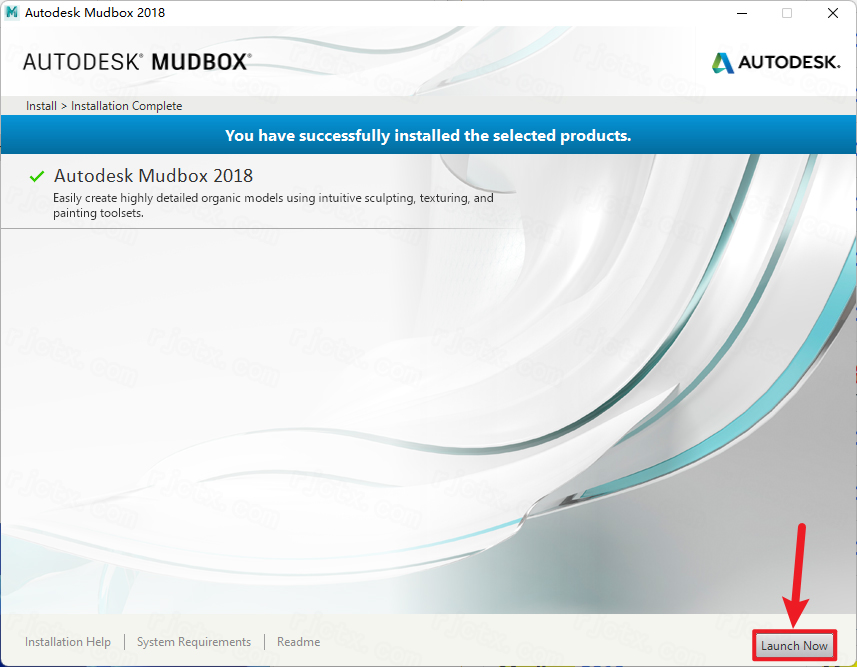This screenshot has height=667, width=857.
Task: Close the Mudbox installer window
Action: pos(832,13)
